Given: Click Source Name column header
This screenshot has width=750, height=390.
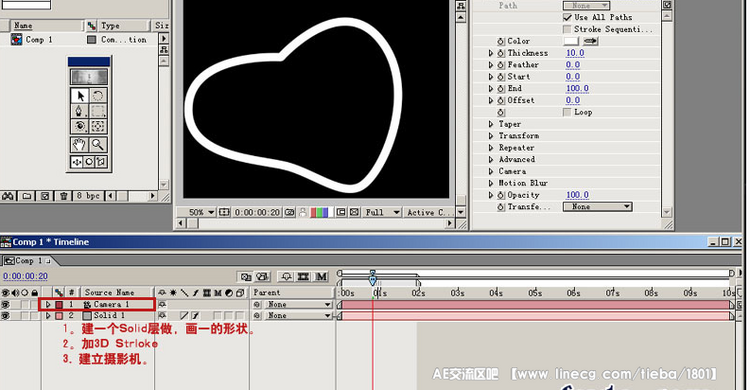Looking at the screenshot, I should [x=118, y=292].
